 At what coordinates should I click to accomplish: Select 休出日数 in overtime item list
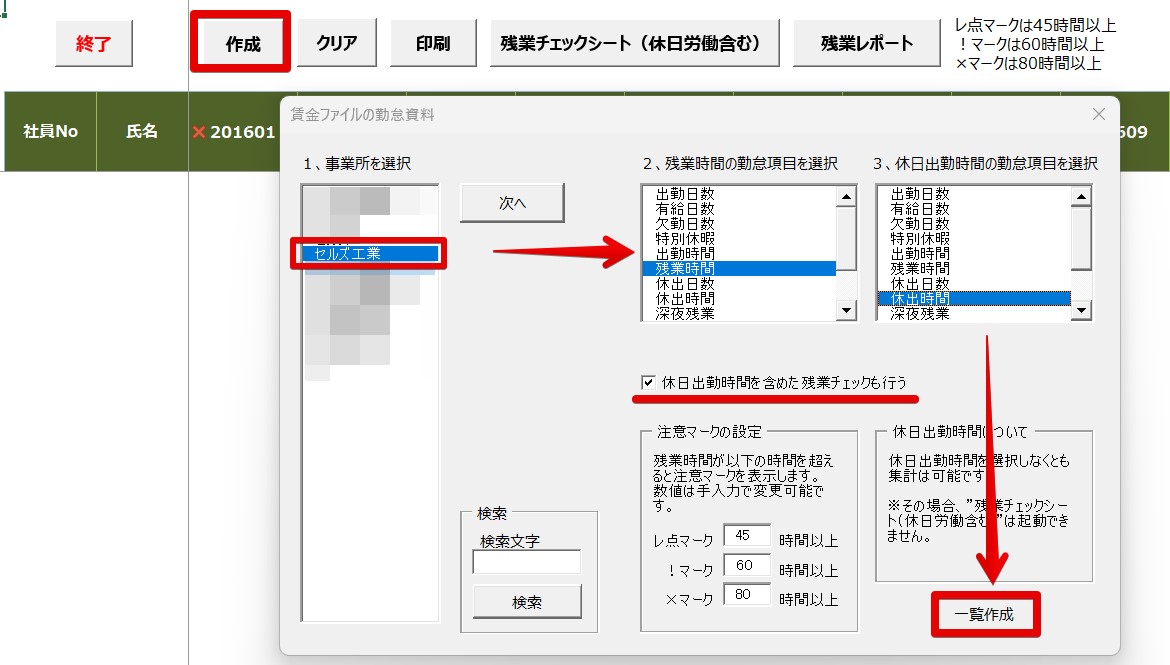click(739, 284)
